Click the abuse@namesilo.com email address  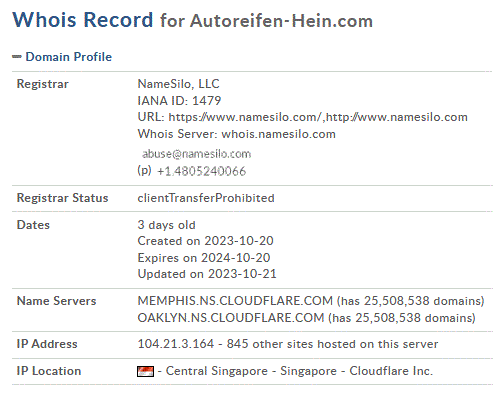pyautogui.click(x=196, y=154)
